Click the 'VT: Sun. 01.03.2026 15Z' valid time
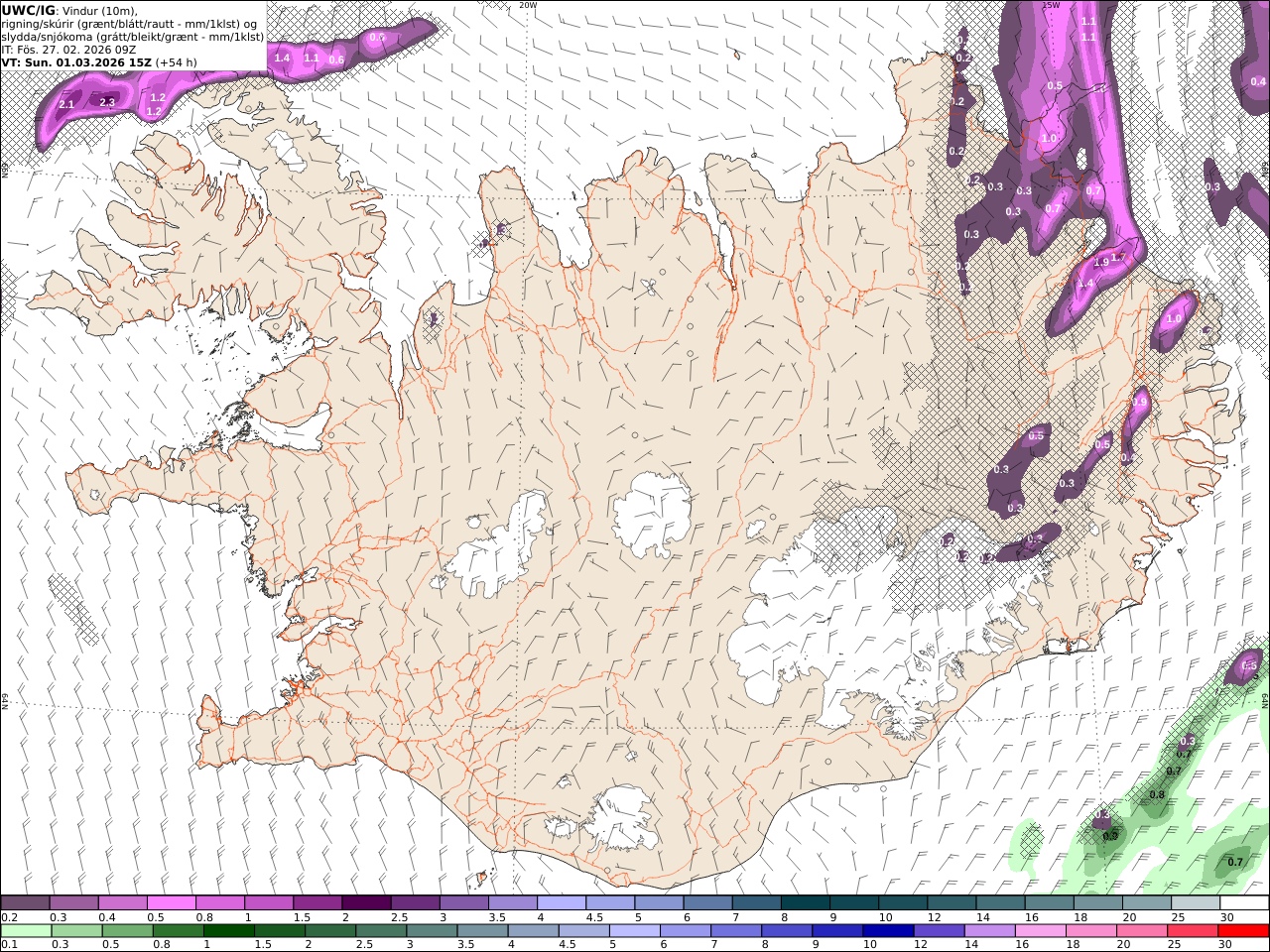Image resolution: width=1270 pixels, height=952 pixels. point(76,61)
